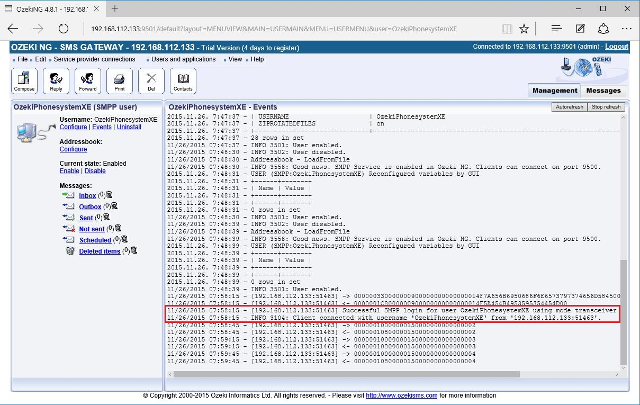Open the File menu
This screenshot has height=405, width=640.
[x=22, y=59]
